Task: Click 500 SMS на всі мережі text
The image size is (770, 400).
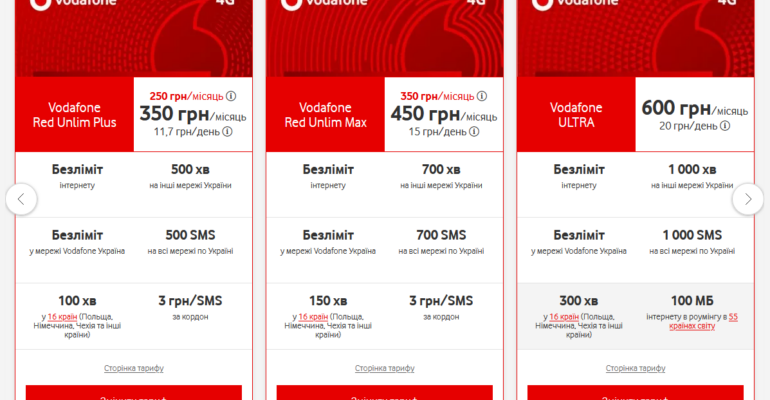Action: click(191, 242)
